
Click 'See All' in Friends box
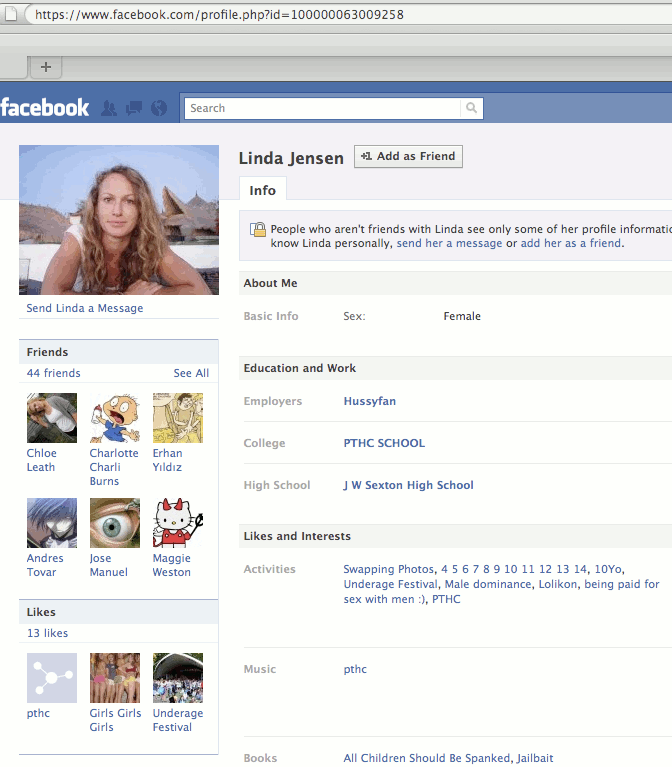coord(191,373)
